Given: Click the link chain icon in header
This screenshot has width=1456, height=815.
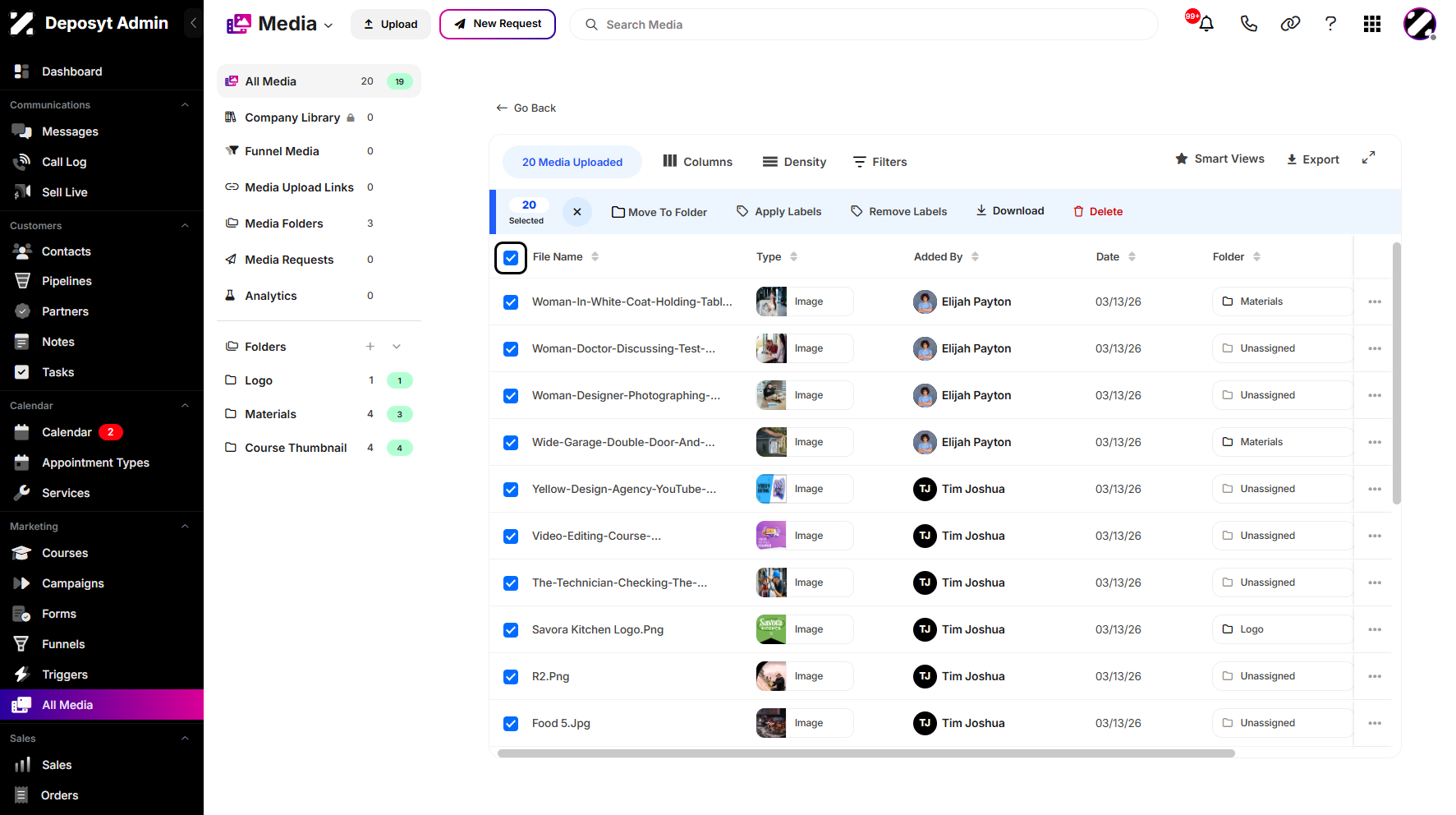Looking at the screenshot, I should click(x=1290, y=24).
